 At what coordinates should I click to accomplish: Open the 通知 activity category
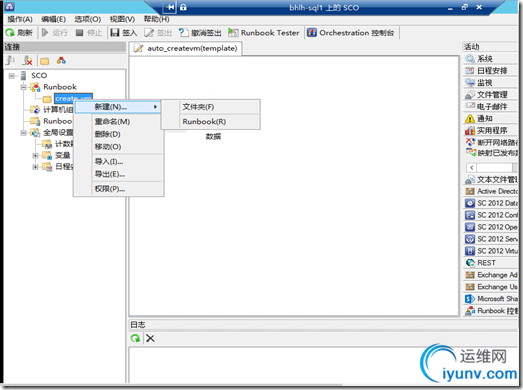pos(491,118)
